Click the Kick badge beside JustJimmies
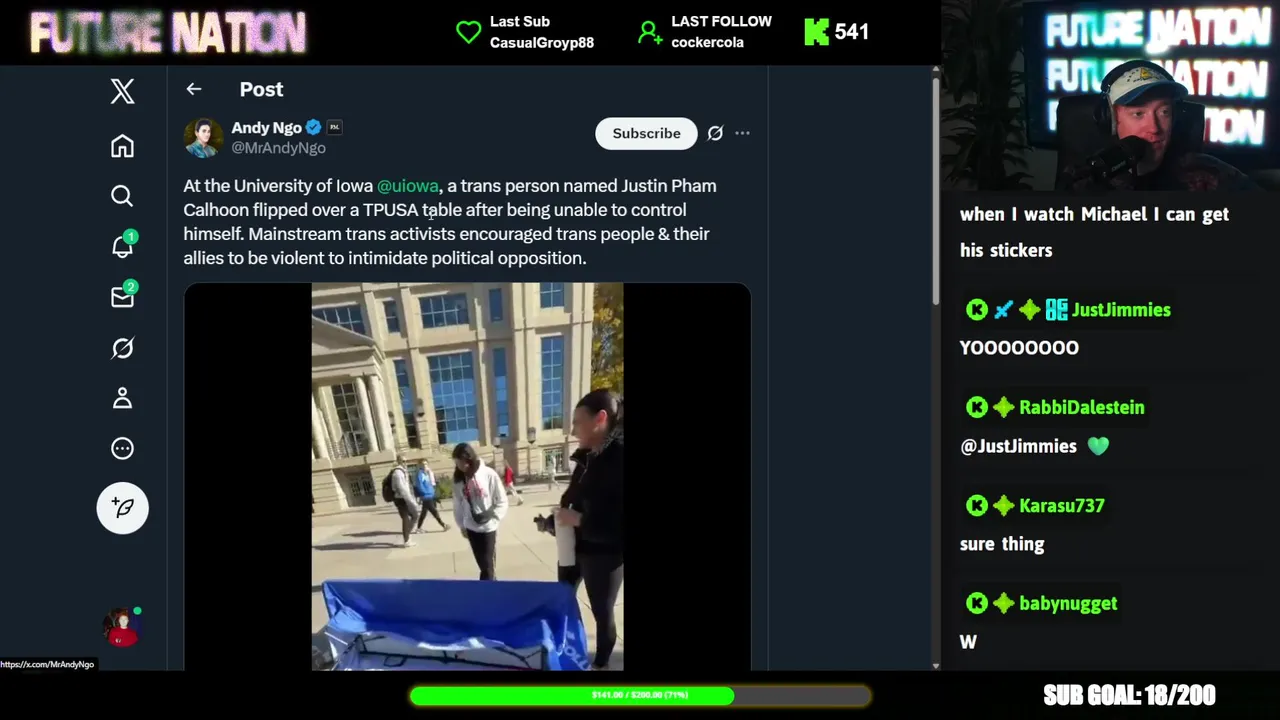This screenshot has height=720, width=1280. pyautogui.click(x=977, y=310)
